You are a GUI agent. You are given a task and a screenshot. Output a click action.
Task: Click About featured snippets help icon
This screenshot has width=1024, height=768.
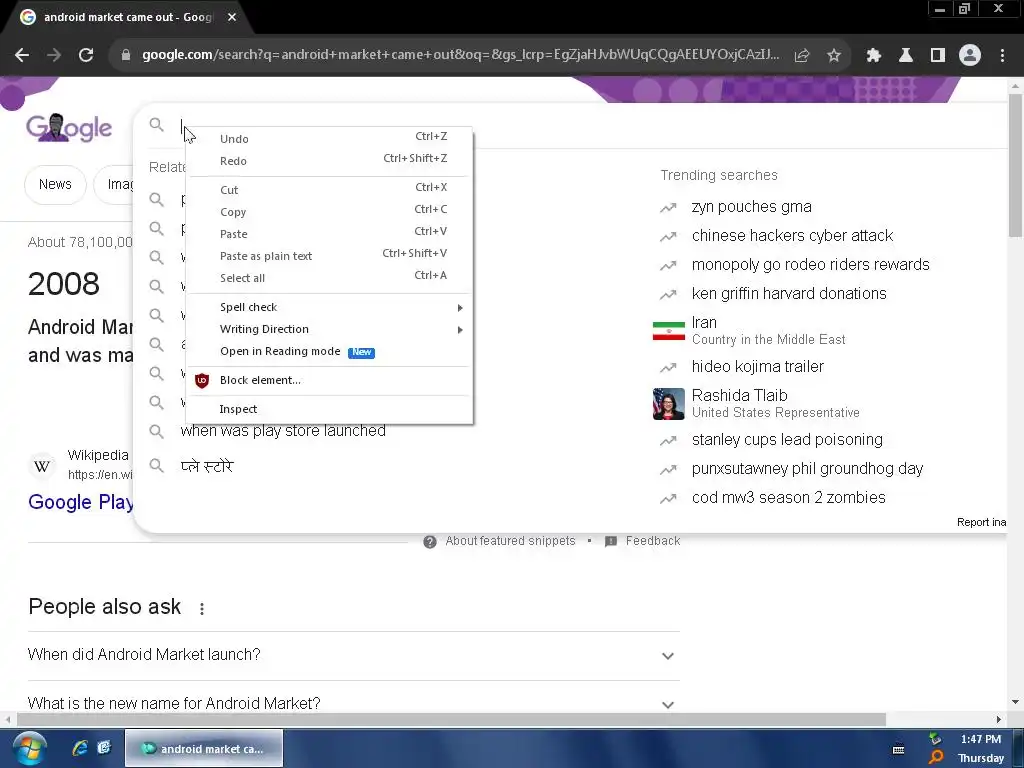click(x=430, y=541)
